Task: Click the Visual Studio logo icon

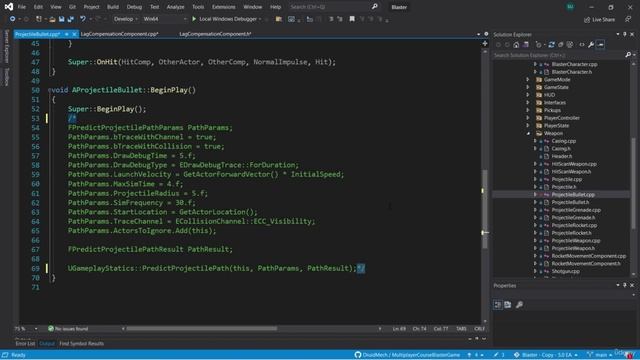Action: (9, 7)
